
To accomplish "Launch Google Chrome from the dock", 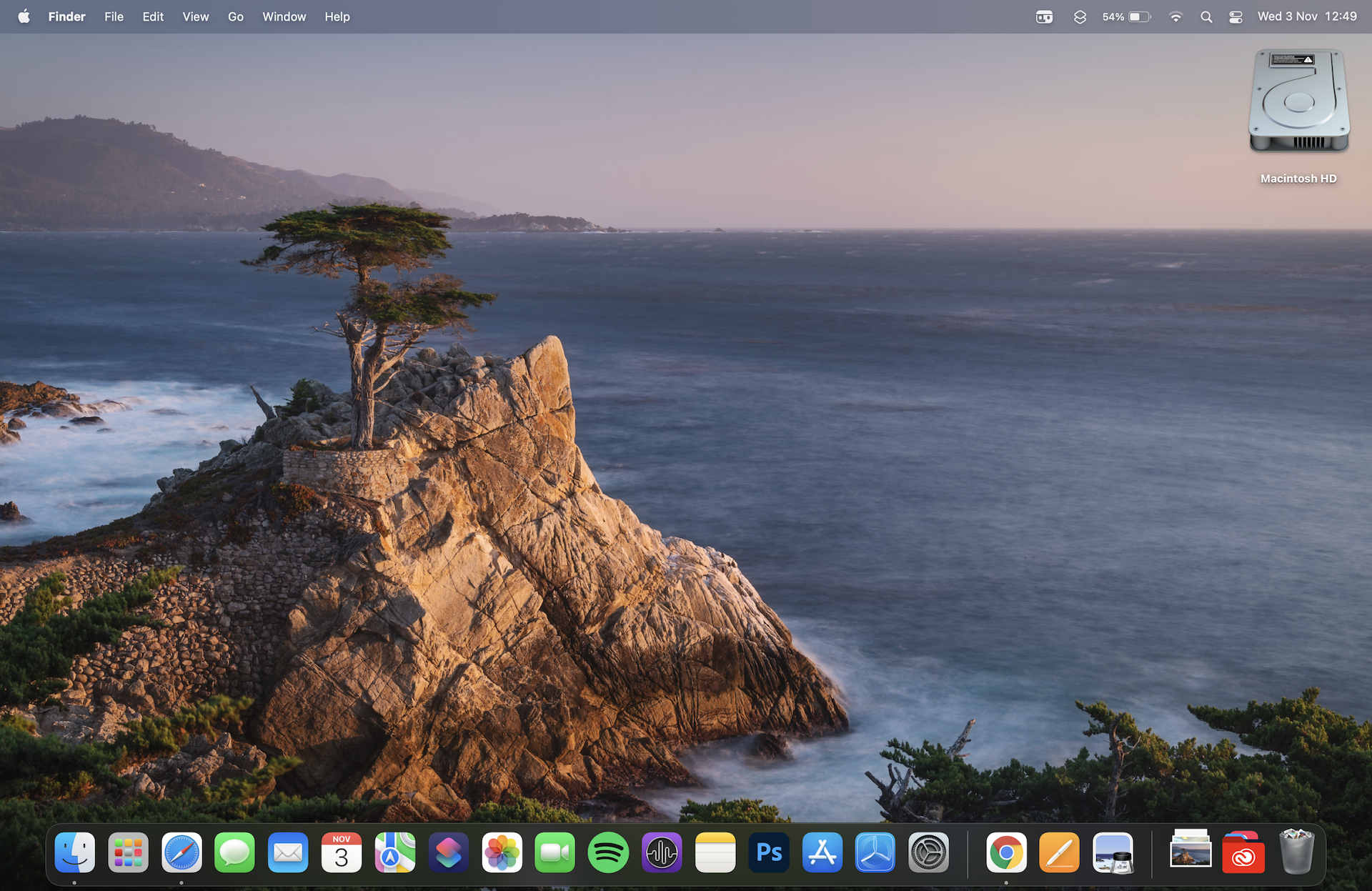I will (1006, 852).
